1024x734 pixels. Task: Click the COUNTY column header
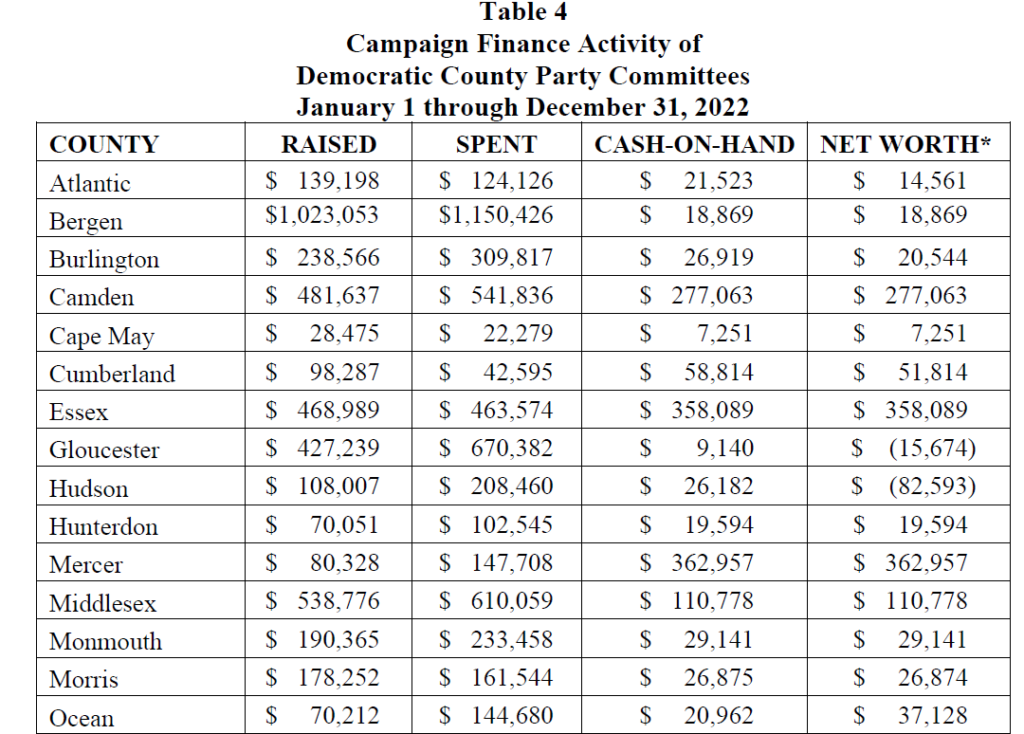point(104,144)
